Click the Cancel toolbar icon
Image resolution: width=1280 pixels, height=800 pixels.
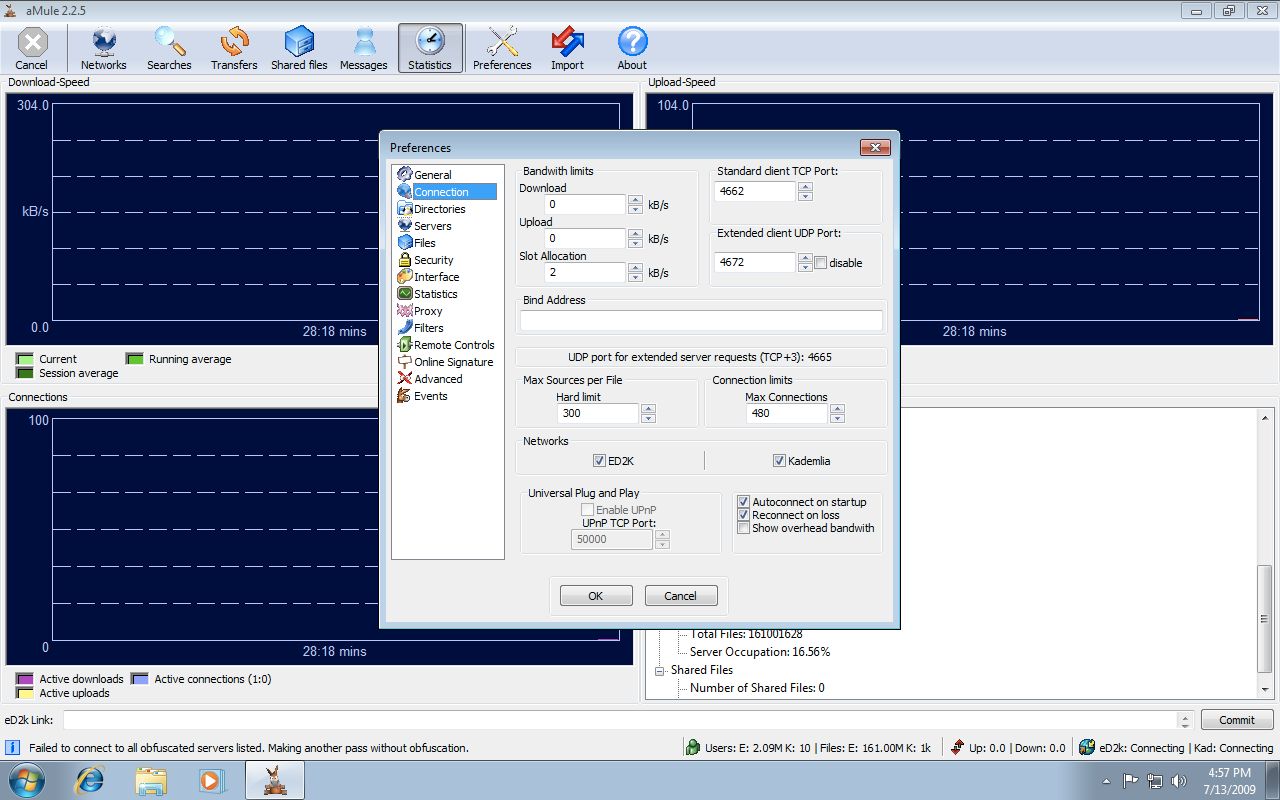point(32,48)
